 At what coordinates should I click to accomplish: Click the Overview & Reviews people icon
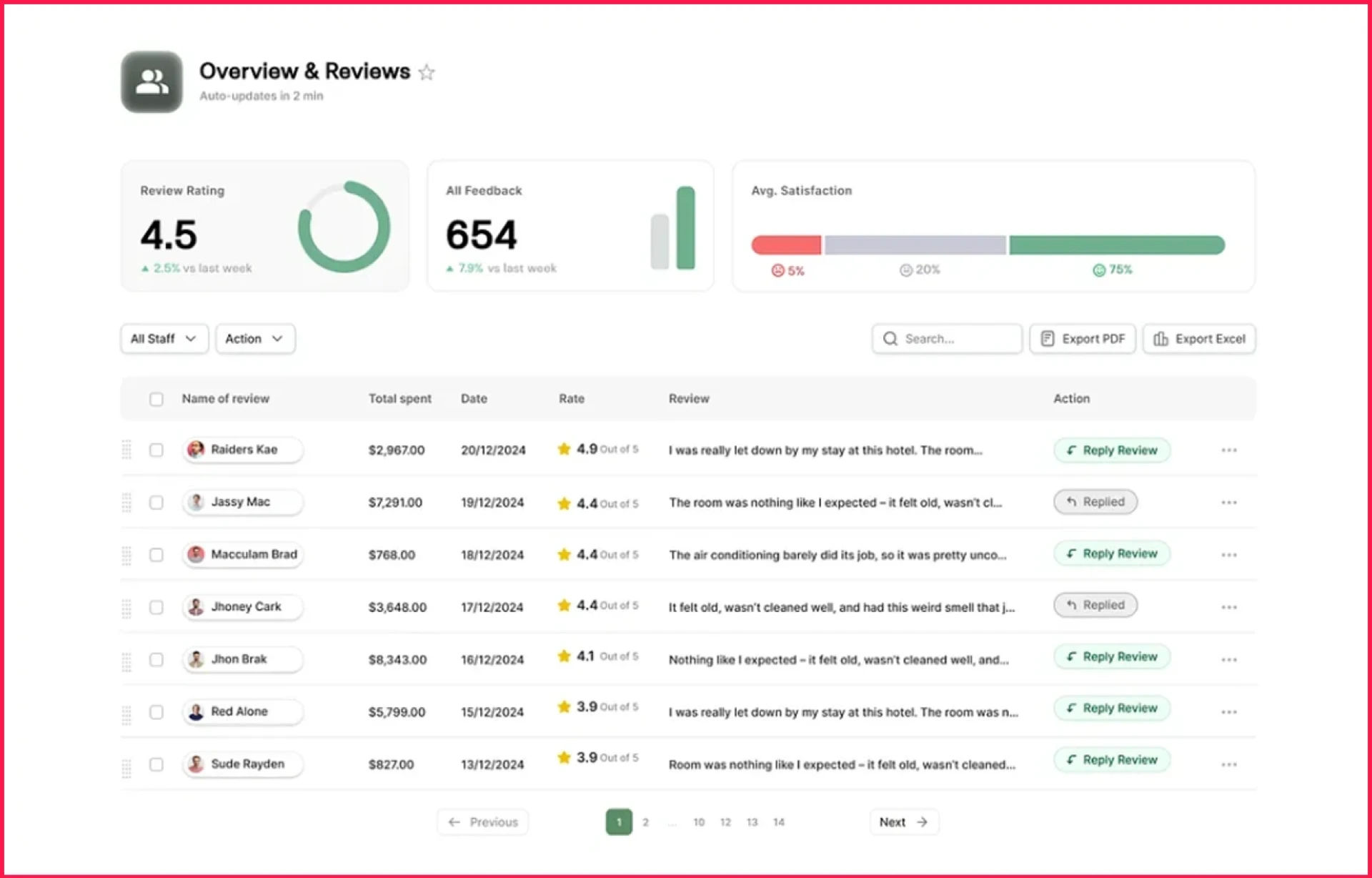click(151, 82)
